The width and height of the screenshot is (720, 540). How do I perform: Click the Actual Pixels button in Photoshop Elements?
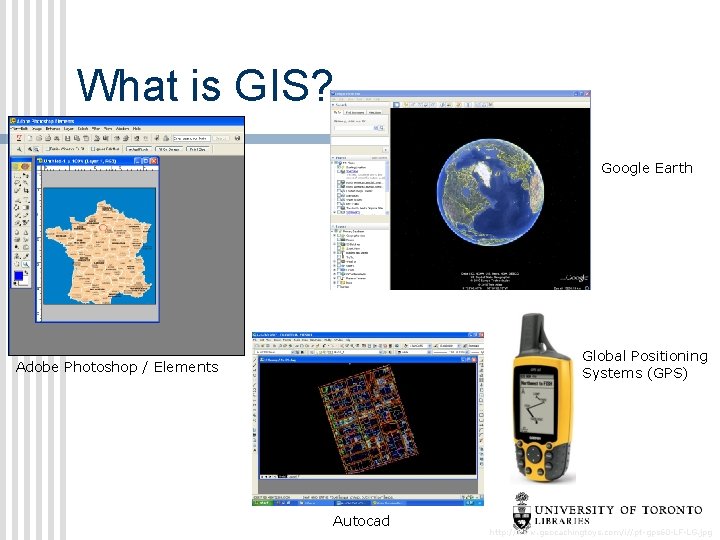click(138, 149)
